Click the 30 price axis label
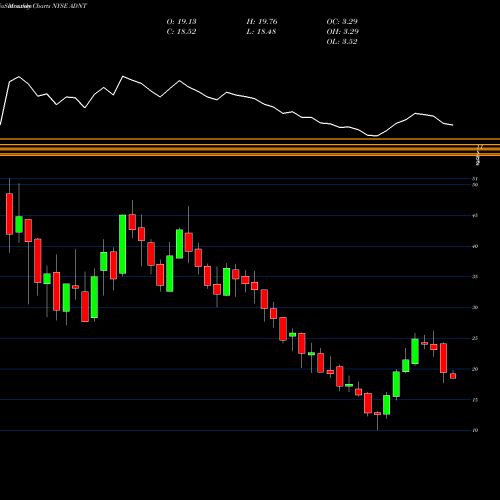500x500 pixels. 475,307
